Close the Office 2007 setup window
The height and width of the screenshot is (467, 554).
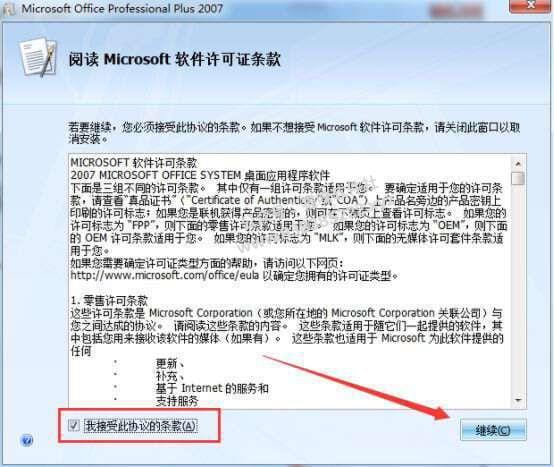(x=530, y=5)
